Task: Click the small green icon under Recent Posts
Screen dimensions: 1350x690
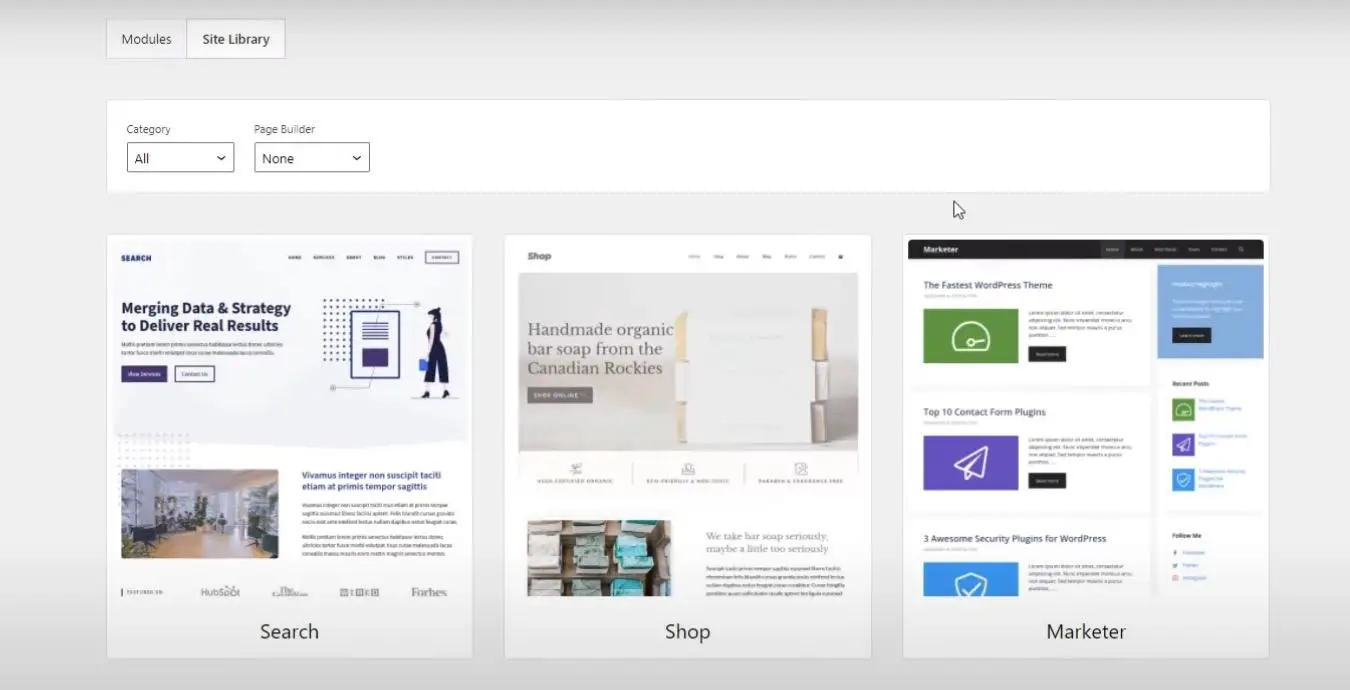Action: pyautogui.click(x=1183, y=409)
